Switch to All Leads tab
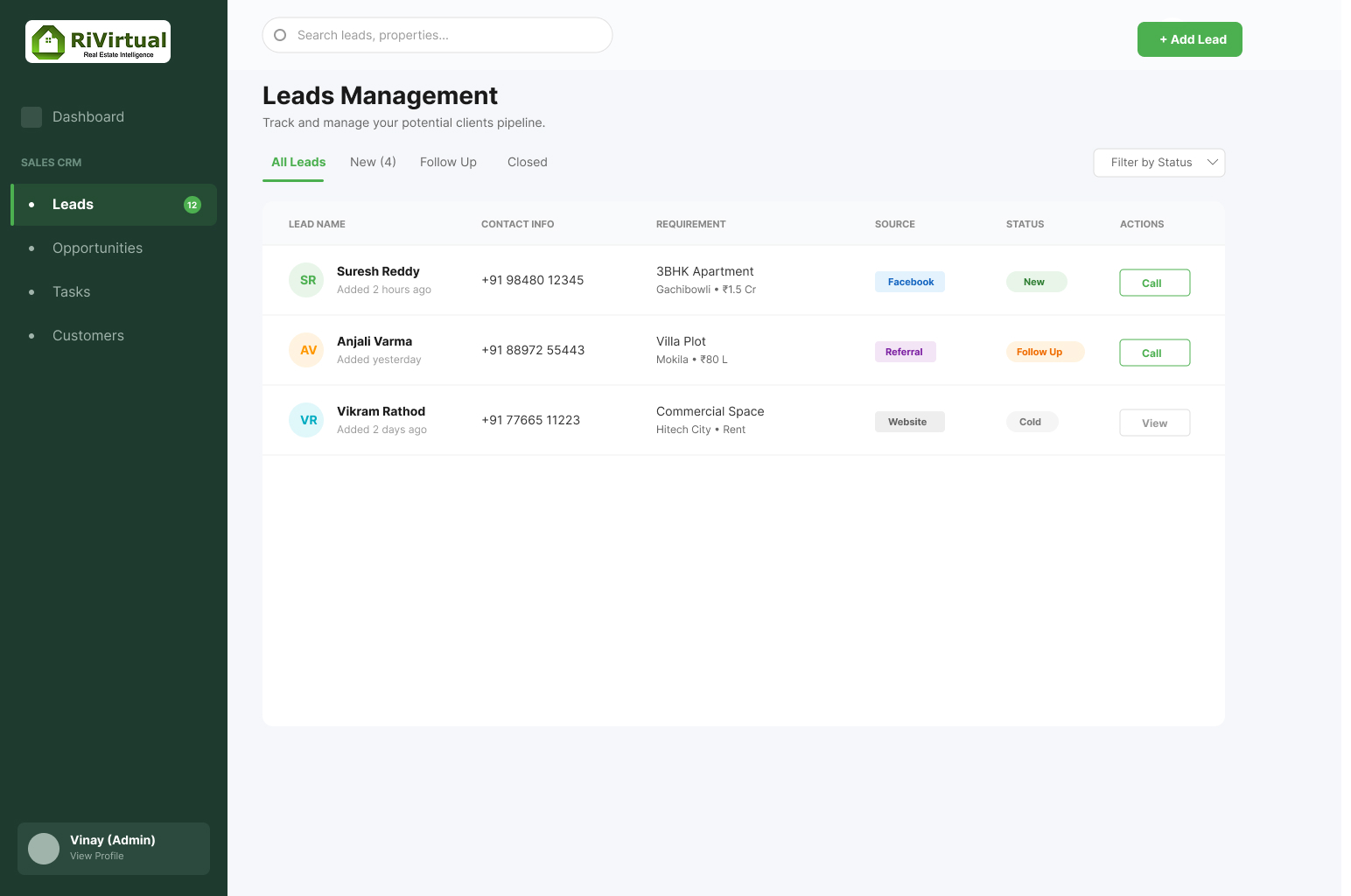This screenshot has width=1351, height=896. click(x=298, y=162)
